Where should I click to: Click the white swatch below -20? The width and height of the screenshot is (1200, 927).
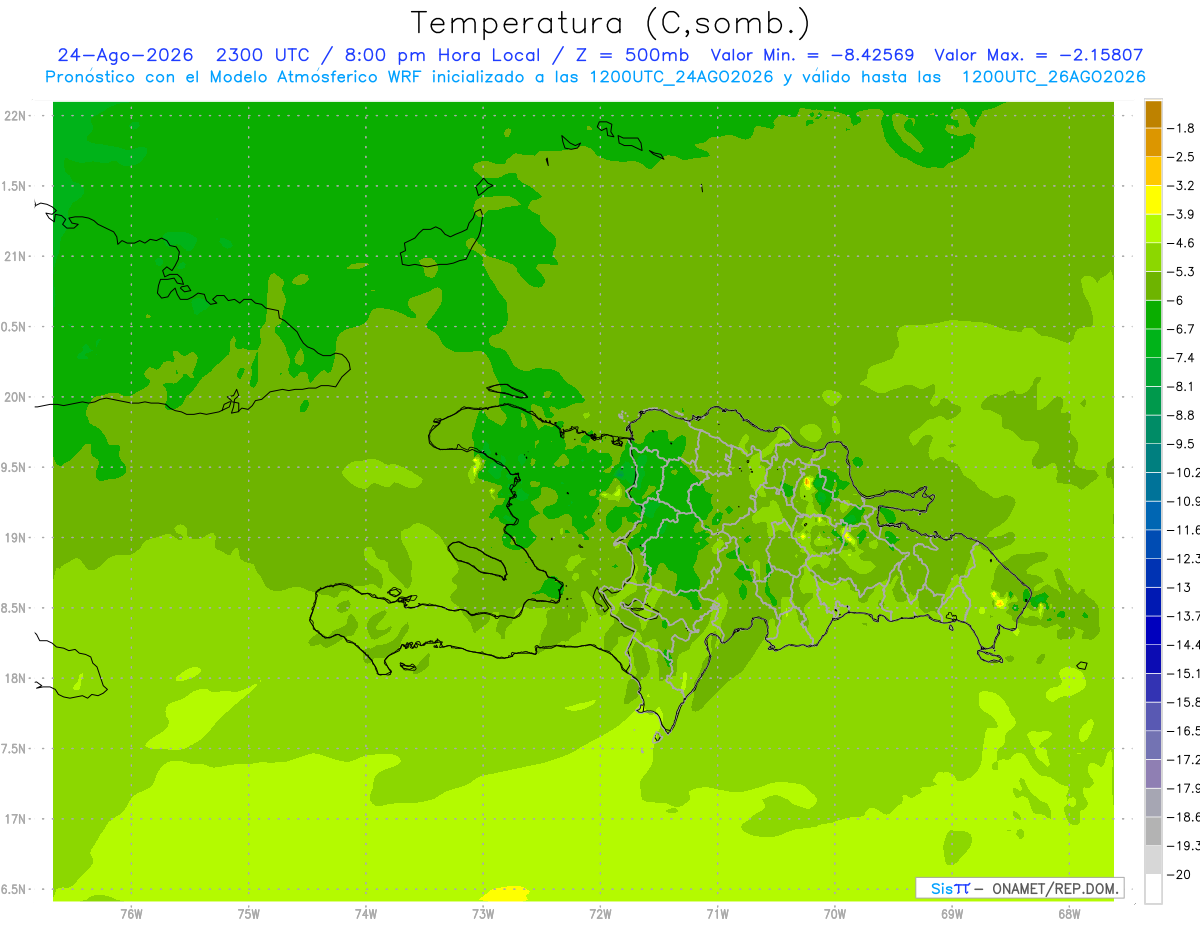[1153, 889]
